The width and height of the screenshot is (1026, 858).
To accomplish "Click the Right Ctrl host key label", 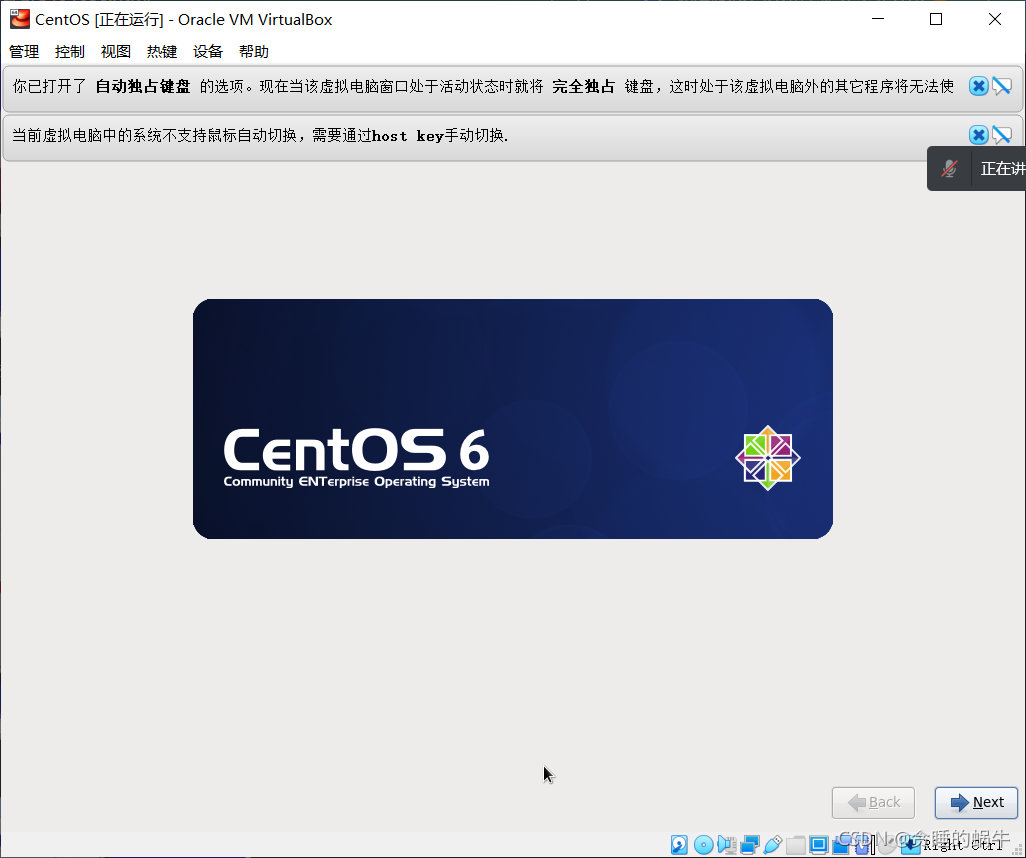I will pyautogui.click(x=963, y=845).
